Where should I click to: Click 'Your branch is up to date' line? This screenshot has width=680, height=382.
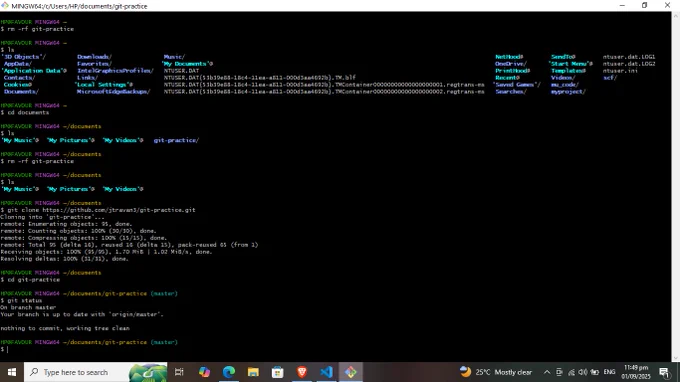[82, 314]
